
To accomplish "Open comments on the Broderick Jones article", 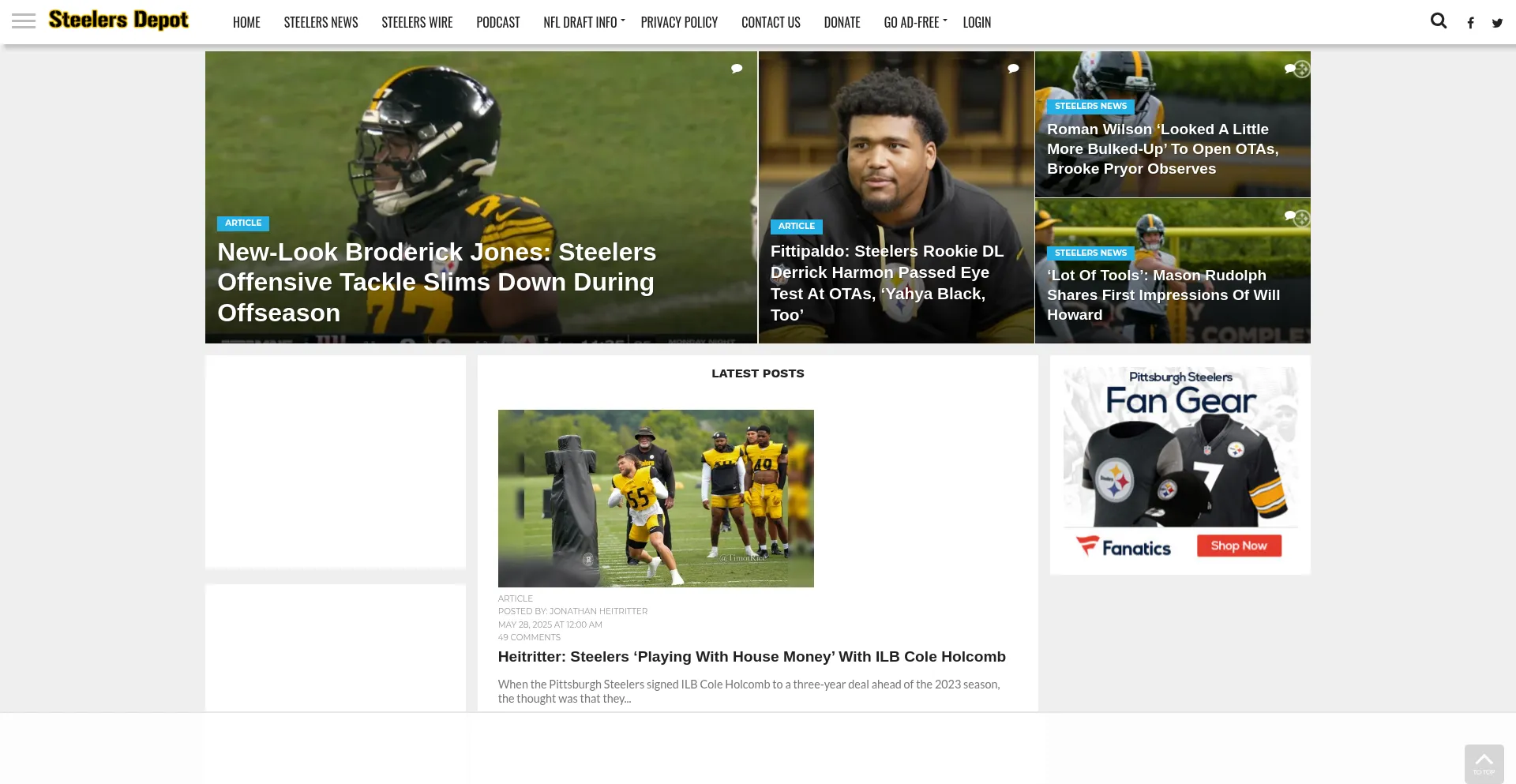I will [736, 69].
